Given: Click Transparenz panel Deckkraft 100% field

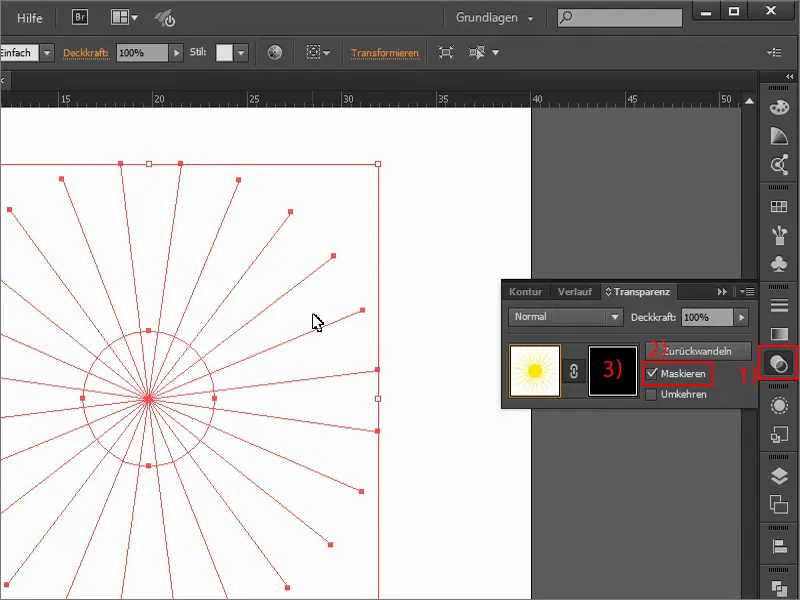Looking at the screenshot, I should coord(707,317).
